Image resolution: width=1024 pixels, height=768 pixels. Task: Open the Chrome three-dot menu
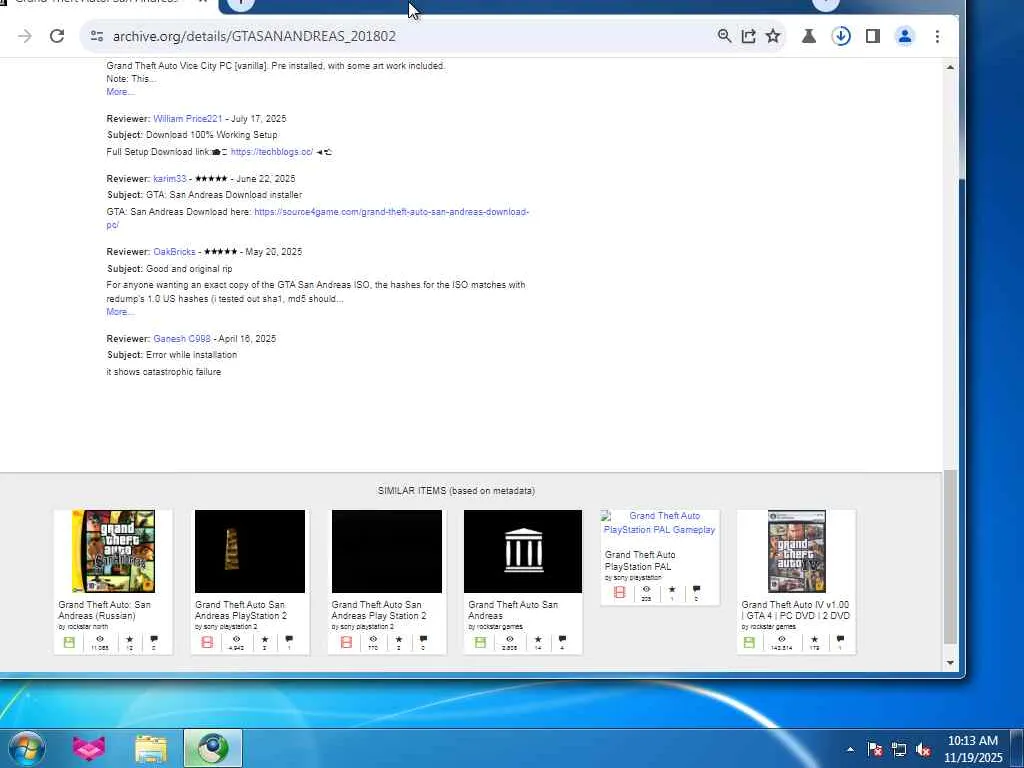tap(937, 36)
